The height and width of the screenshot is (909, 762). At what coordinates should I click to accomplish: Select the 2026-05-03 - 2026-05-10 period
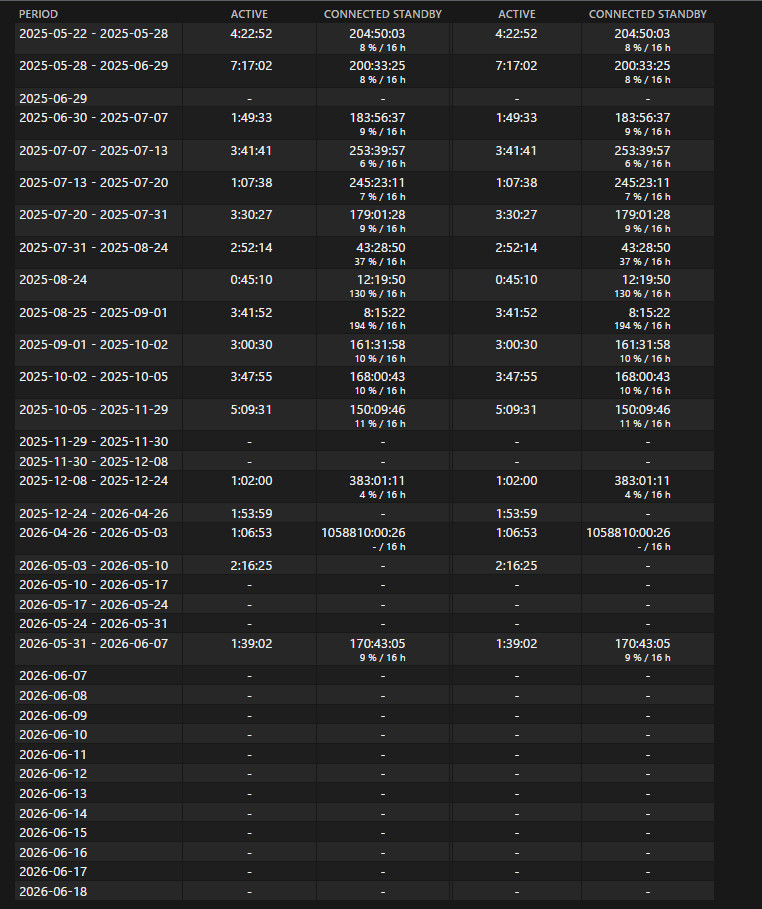coord(93,565)
